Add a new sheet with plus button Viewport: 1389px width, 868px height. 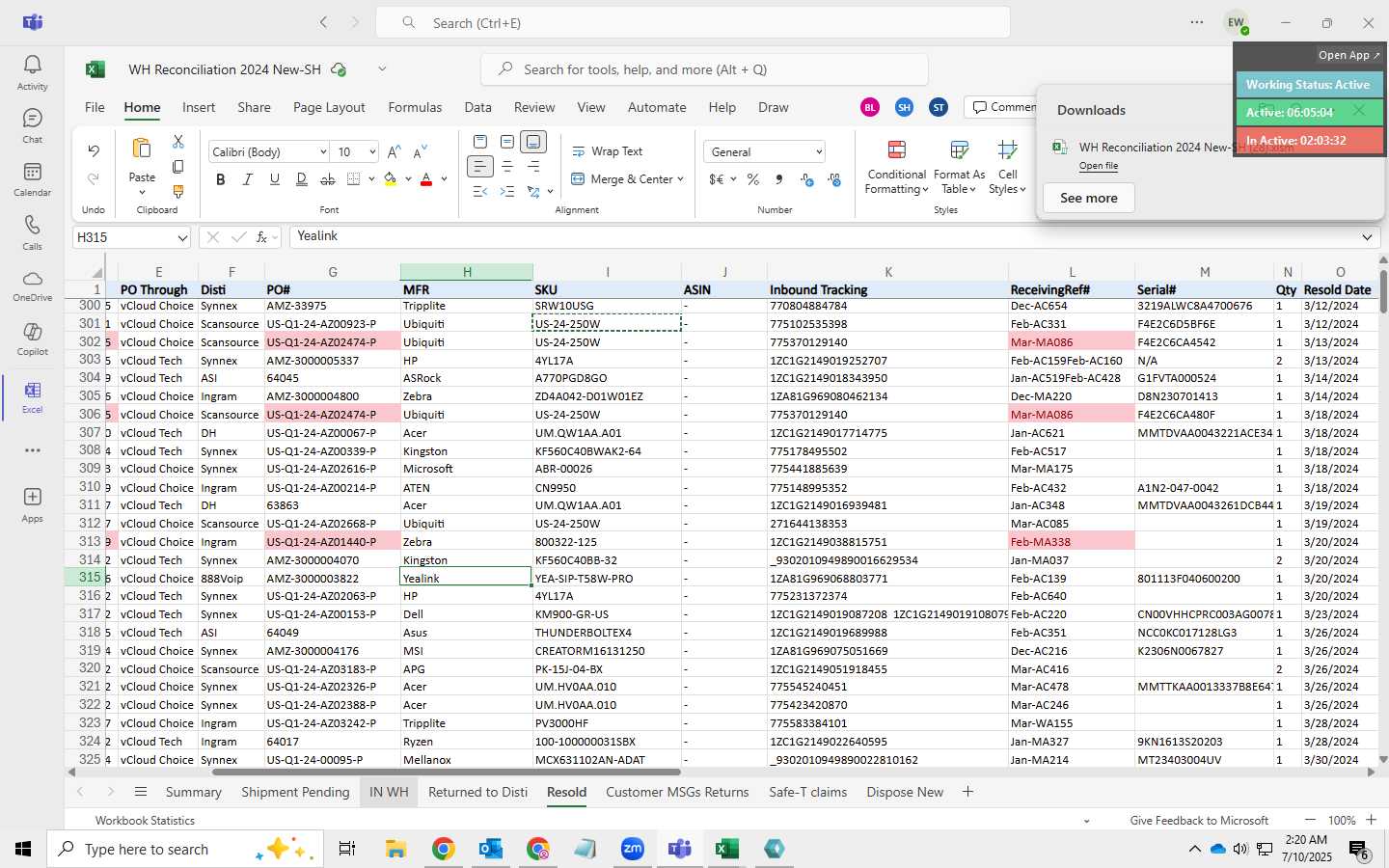(967, 792)
